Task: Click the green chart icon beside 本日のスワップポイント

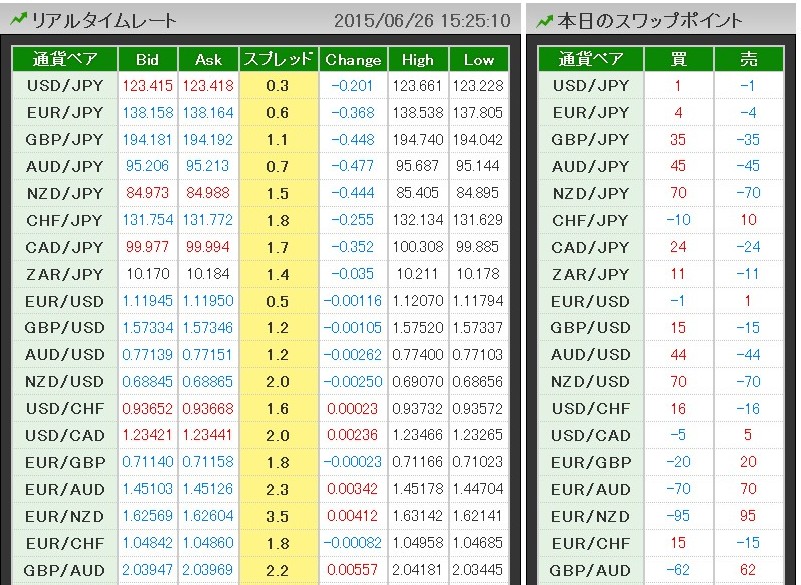Action: (x=544, y=19)
